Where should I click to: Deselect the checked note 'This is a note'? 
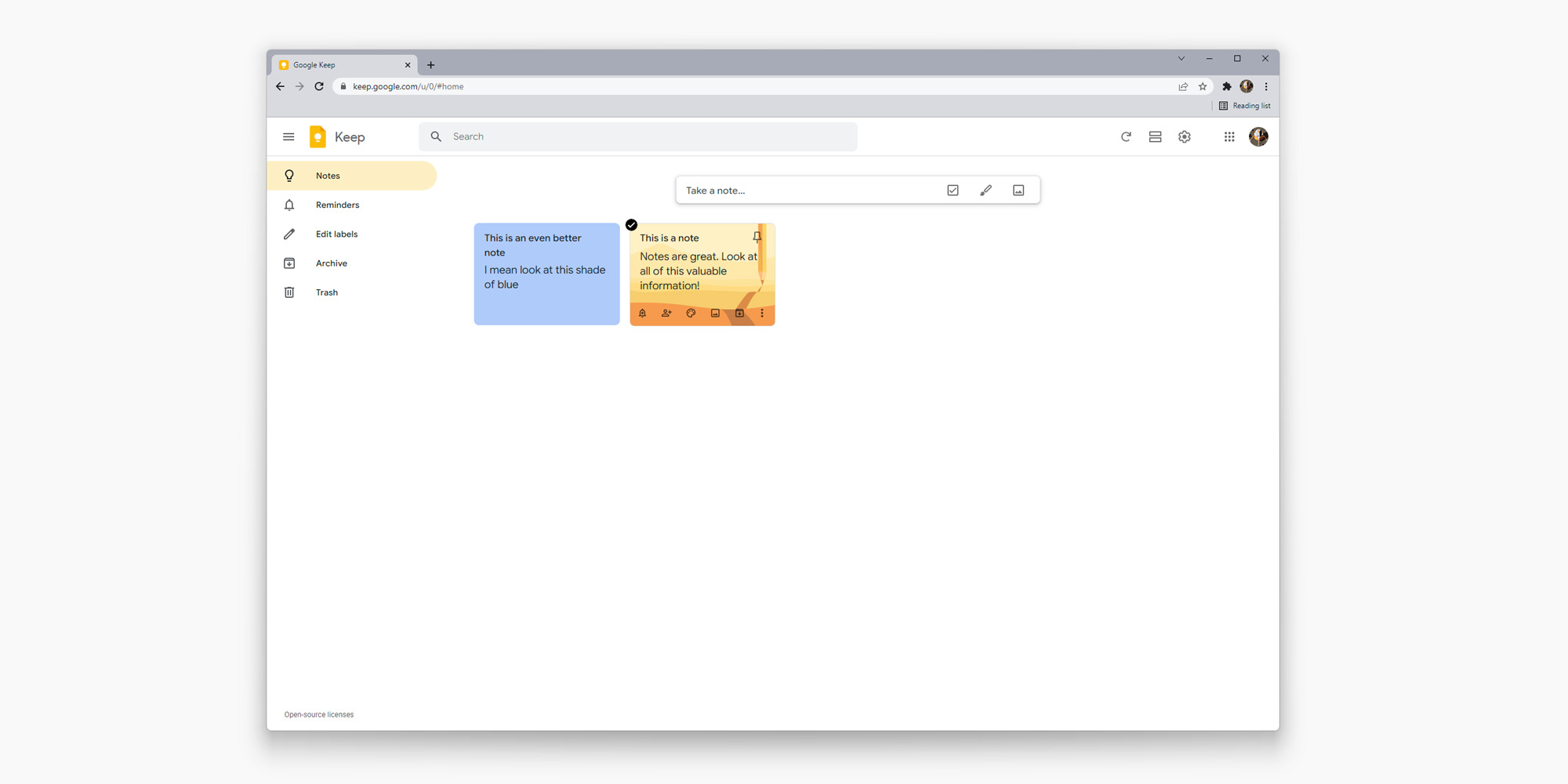pyautogui.click(x=631, y=225)
